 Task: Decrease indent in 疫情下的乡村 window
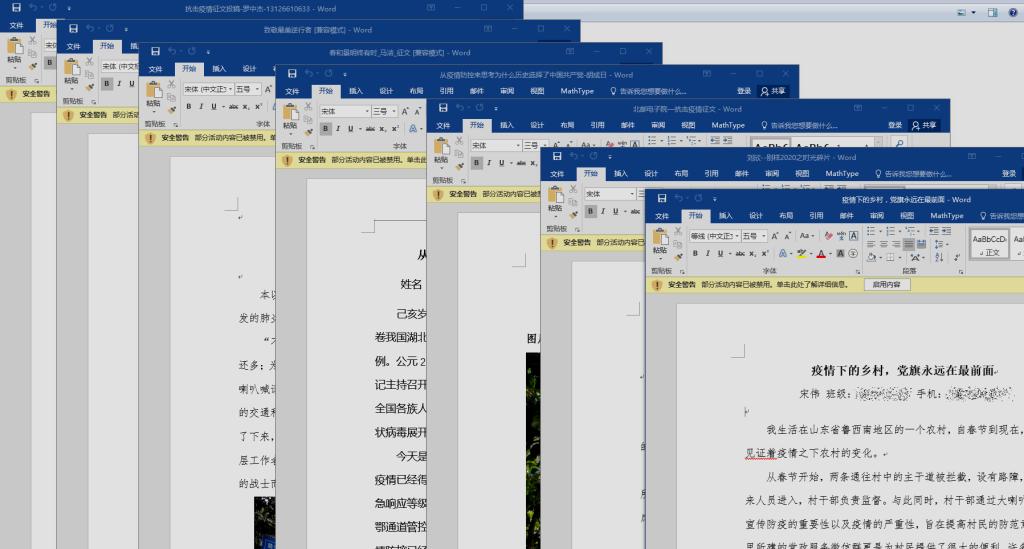(934, 232)
